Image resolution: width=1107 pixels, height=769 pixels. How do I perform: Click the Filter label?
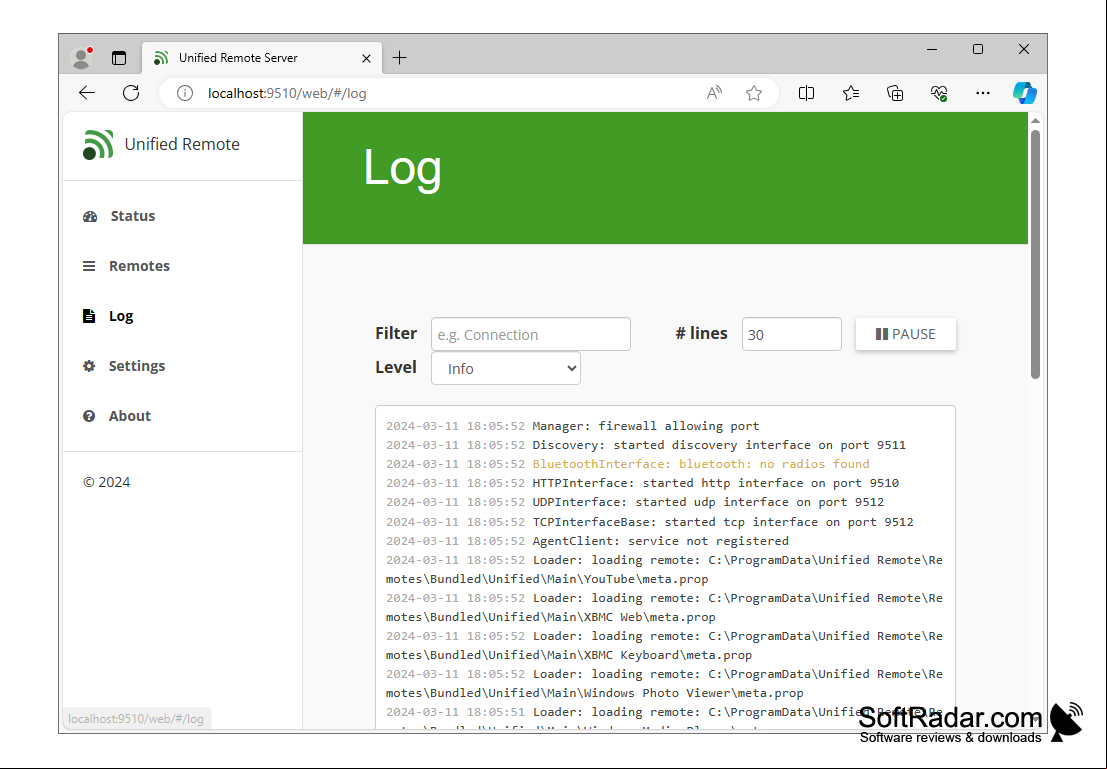(396, 333)
